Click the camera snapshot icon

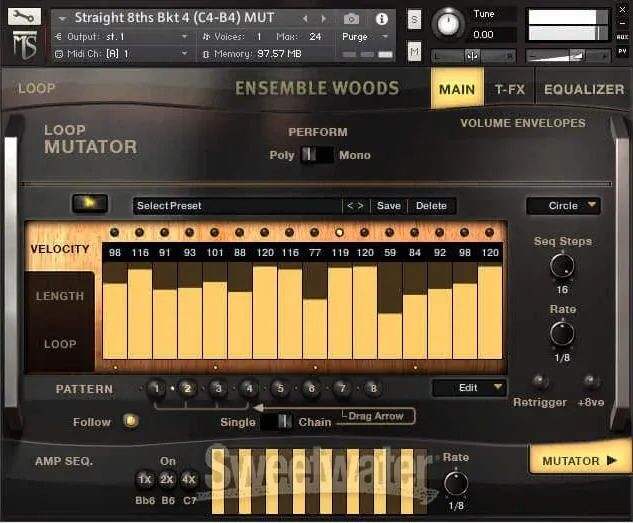click(x=351, y=19)
